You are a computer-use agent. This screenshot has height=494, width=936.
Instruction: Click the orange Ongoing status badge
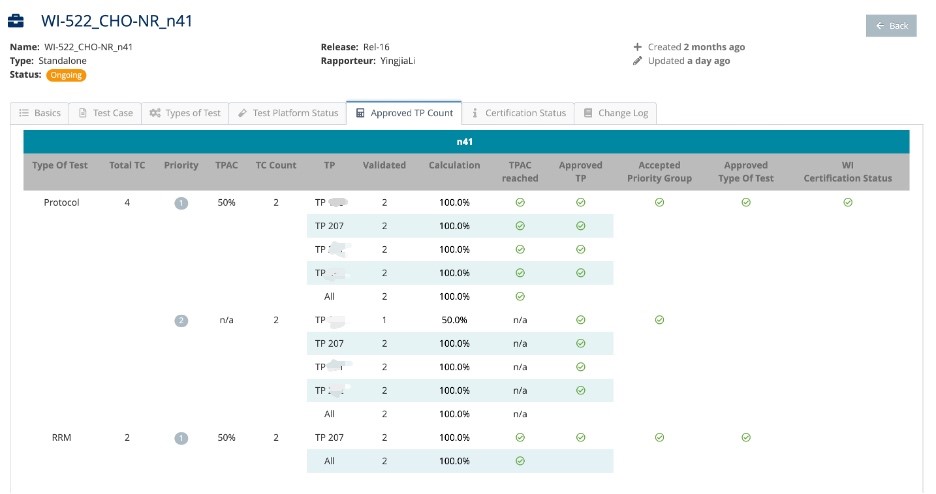click(x=66, y=75)
